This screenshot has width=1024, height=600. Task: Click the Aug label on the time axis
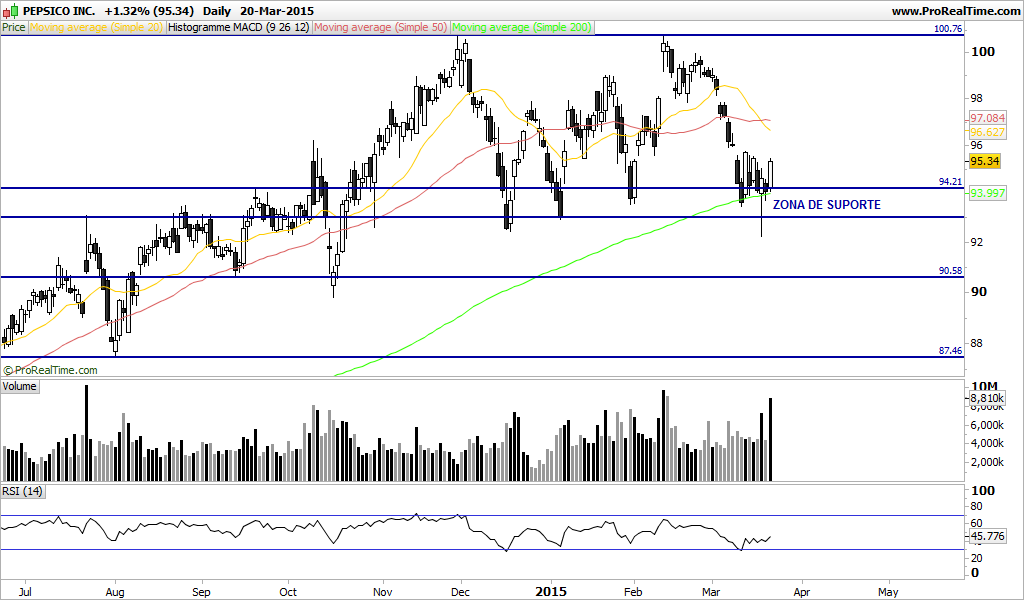(x=115, y=592)
